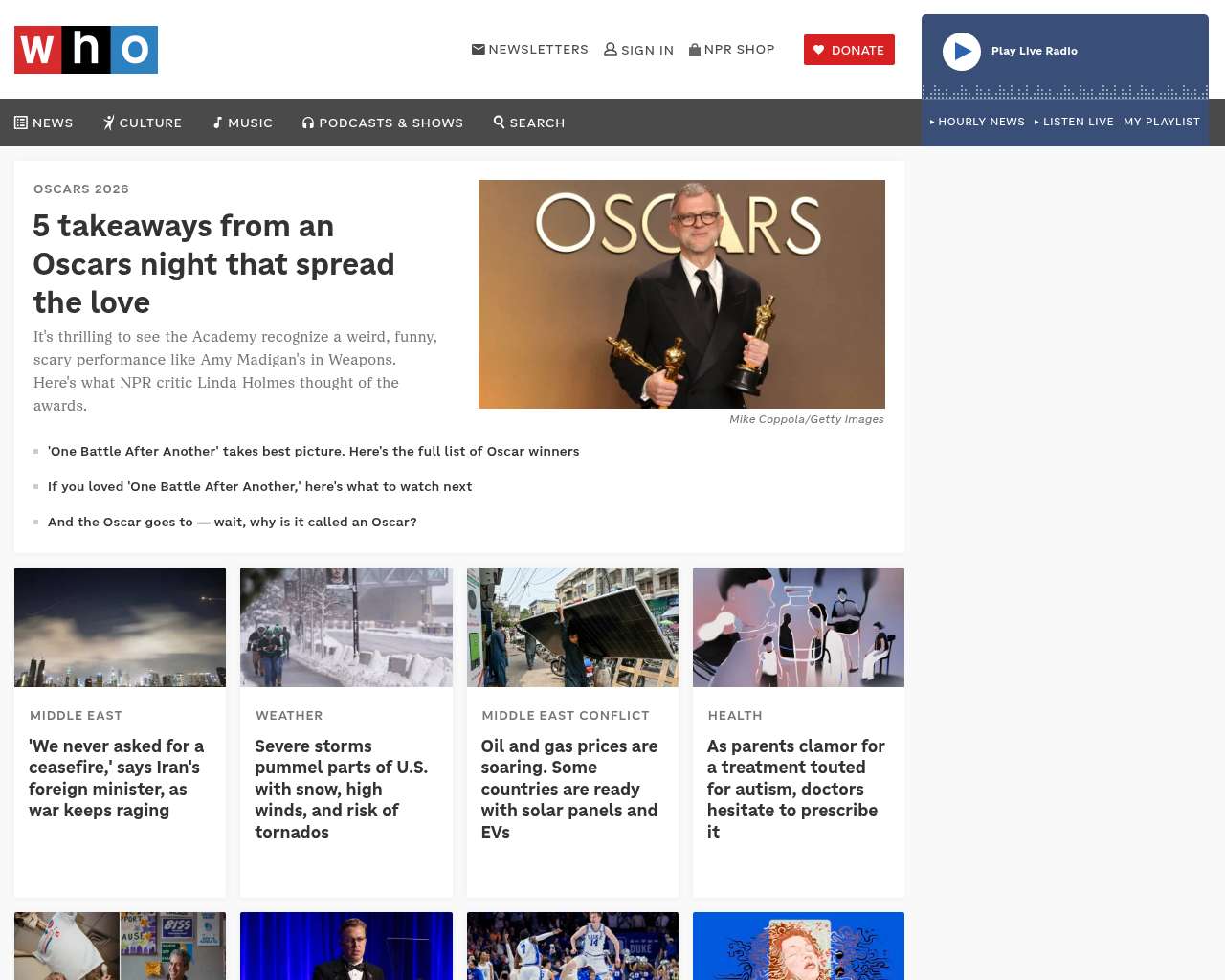Open Iran foreign minister ceasefire headline
Viewport: 1225px width, 980px height.
pyautogui.click(x=117, y=778)
